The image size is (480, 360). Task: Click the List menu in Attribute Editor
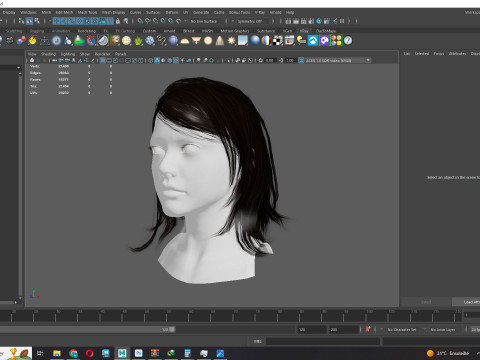click(x=407, y=53)
